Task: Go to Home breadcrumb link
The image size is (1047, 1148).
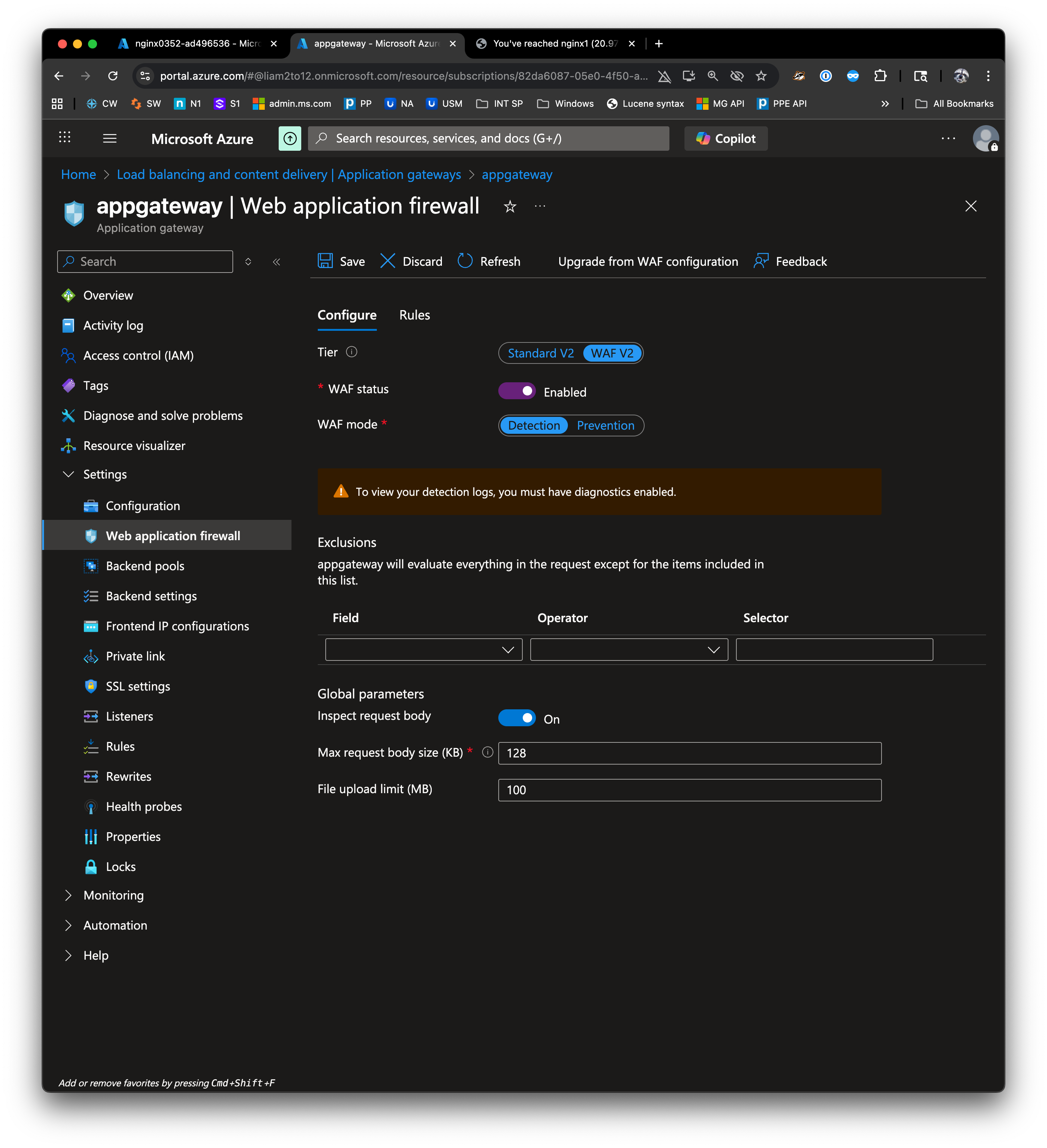Action: pos(79,175)
